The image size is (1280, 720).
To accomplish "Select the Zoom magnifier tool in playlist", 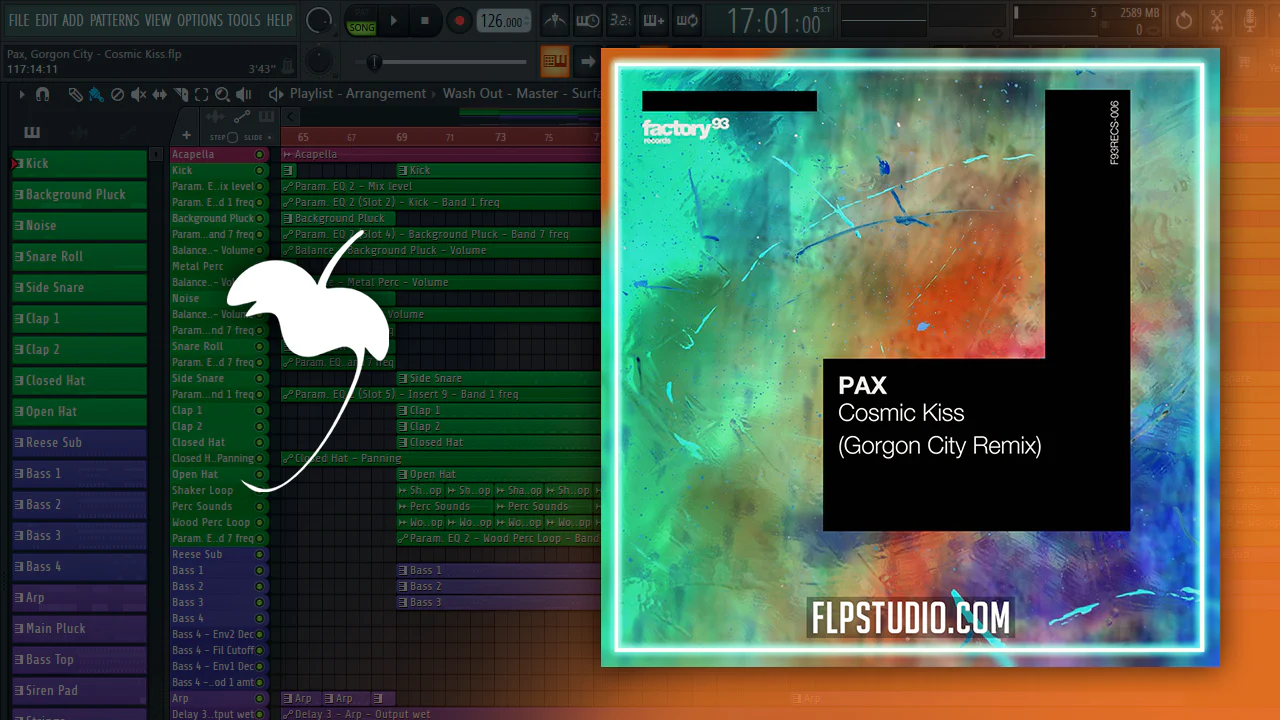I will pos(222,94).
